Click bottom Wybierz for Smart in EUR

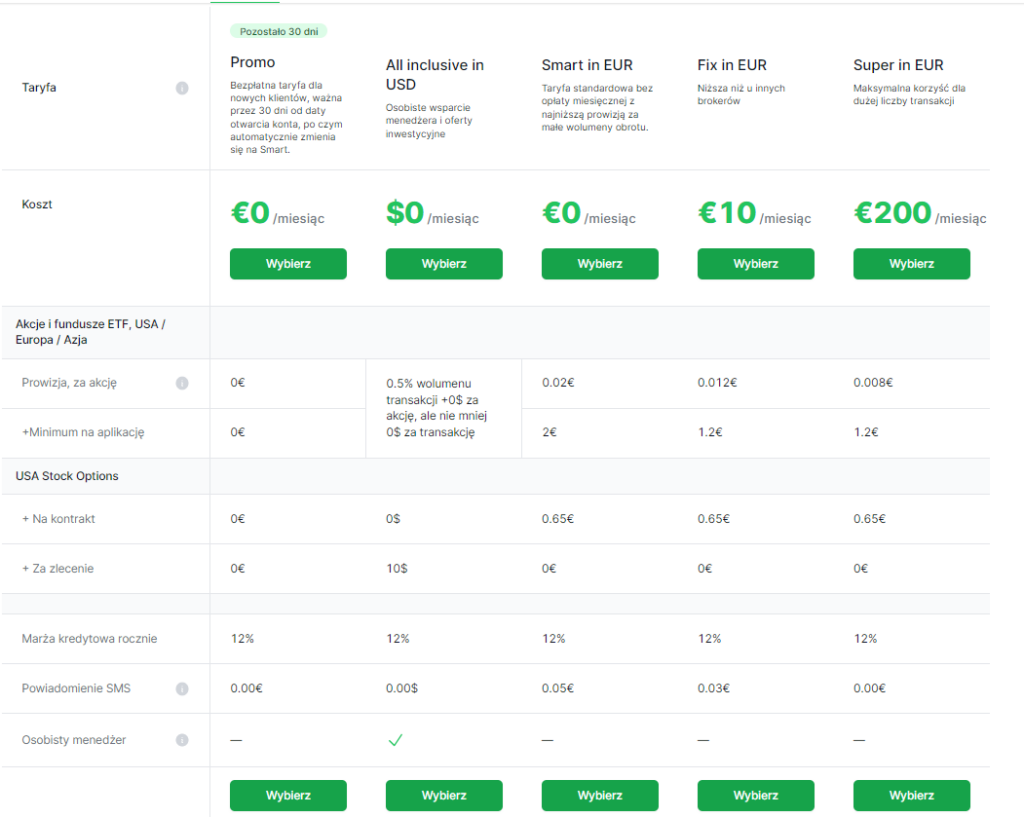point(600,796)
